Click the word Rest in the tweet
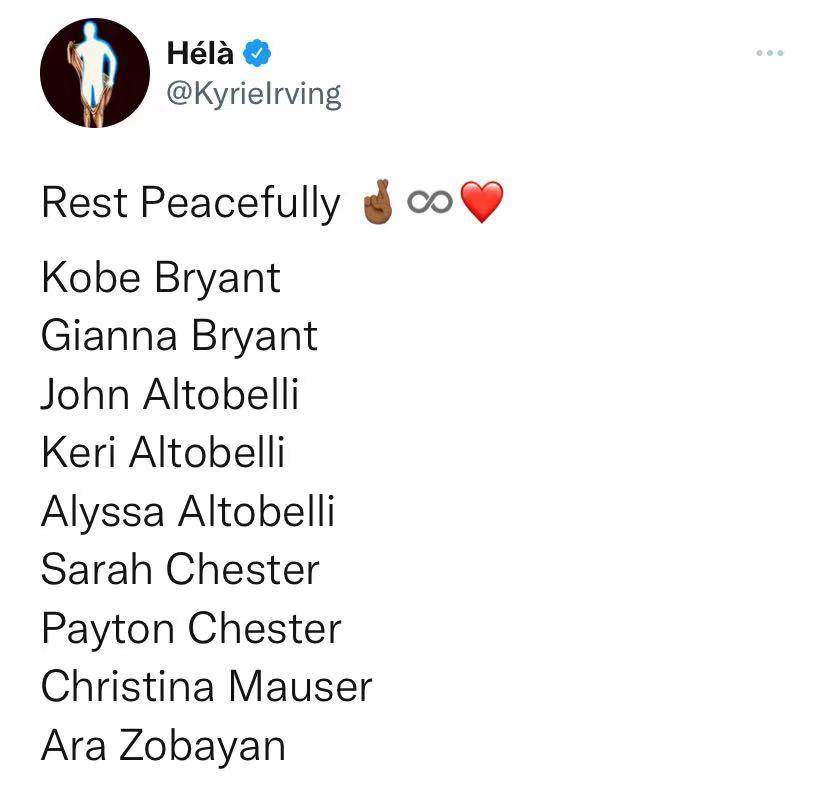Image resolution: width=828 pixels, height=794 pixels. (x=84, y=202)
